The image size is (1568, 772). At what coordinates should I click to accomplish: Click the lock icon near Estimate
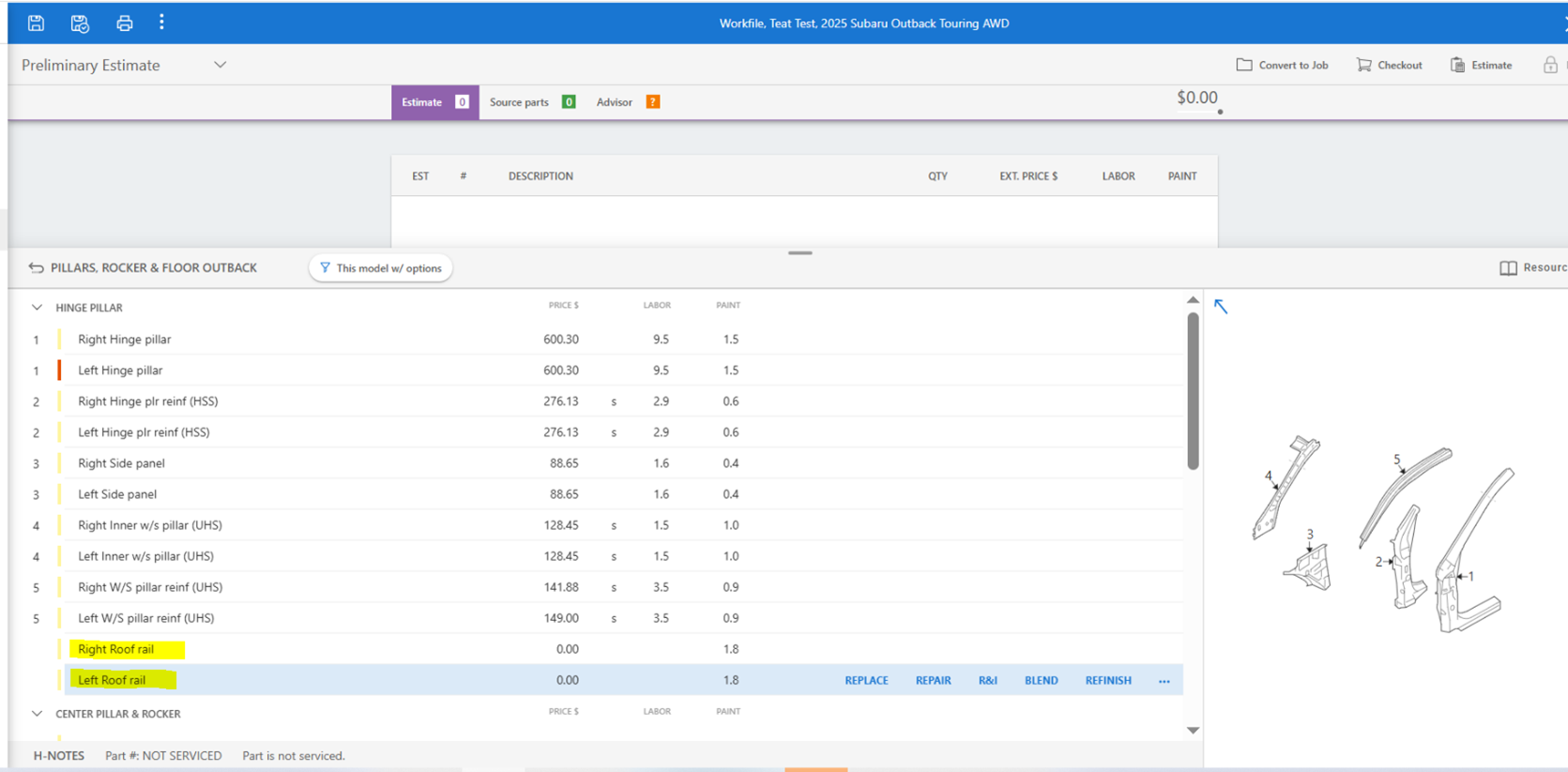(x=1549, y=65)
